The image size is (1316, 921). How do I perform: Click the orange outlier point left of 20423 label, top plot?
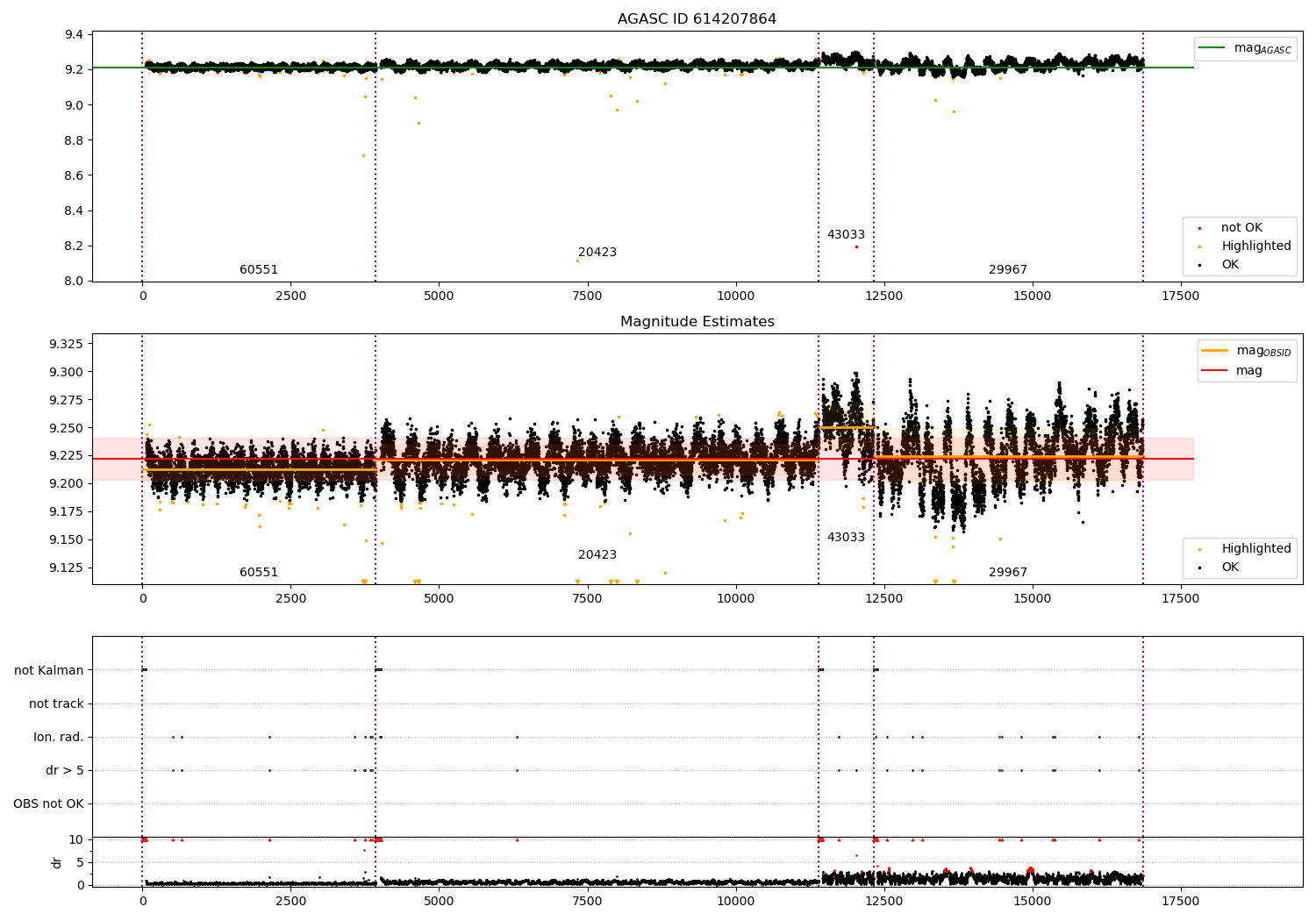coord(577,261)
